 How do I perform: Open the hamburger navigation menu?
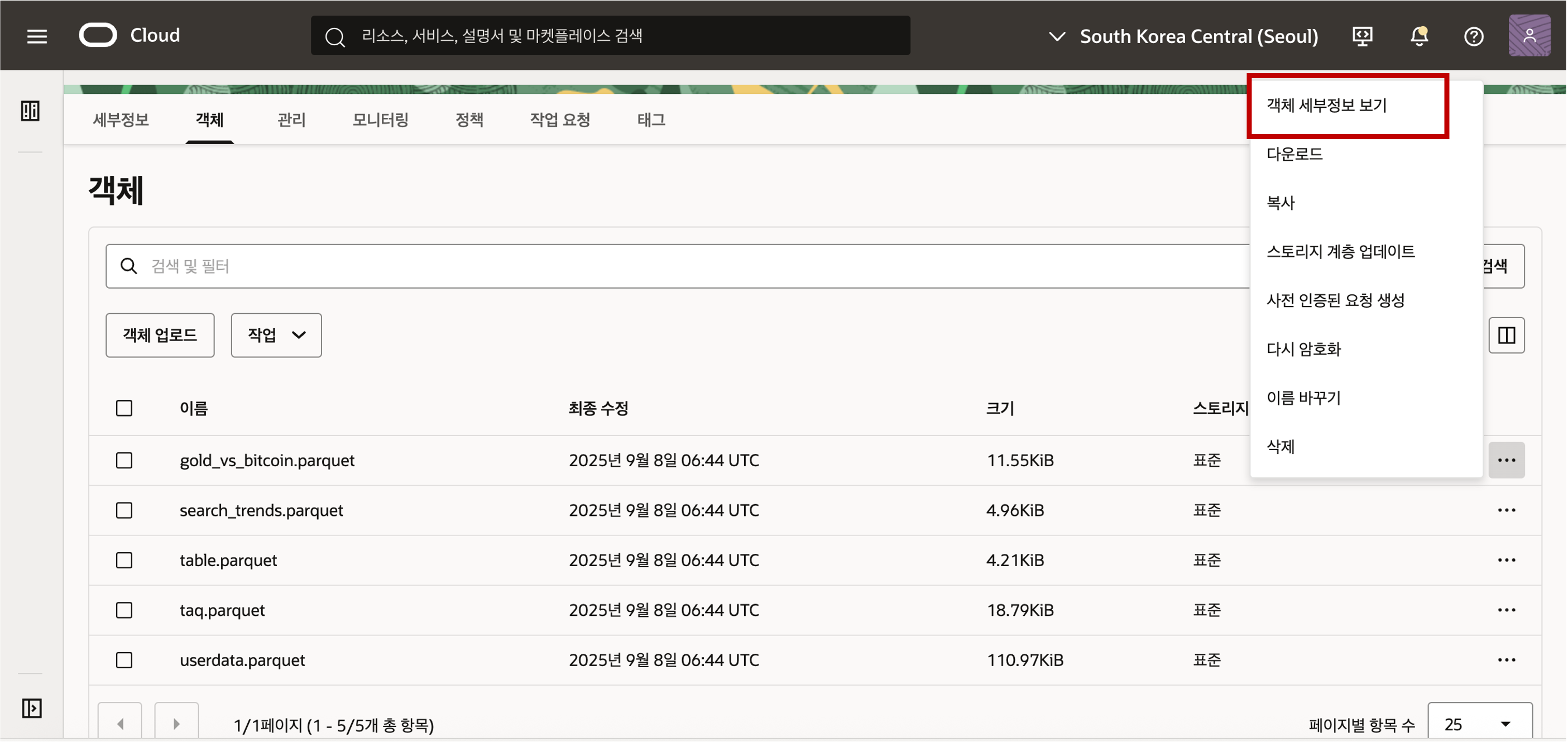tap(37, 36)
